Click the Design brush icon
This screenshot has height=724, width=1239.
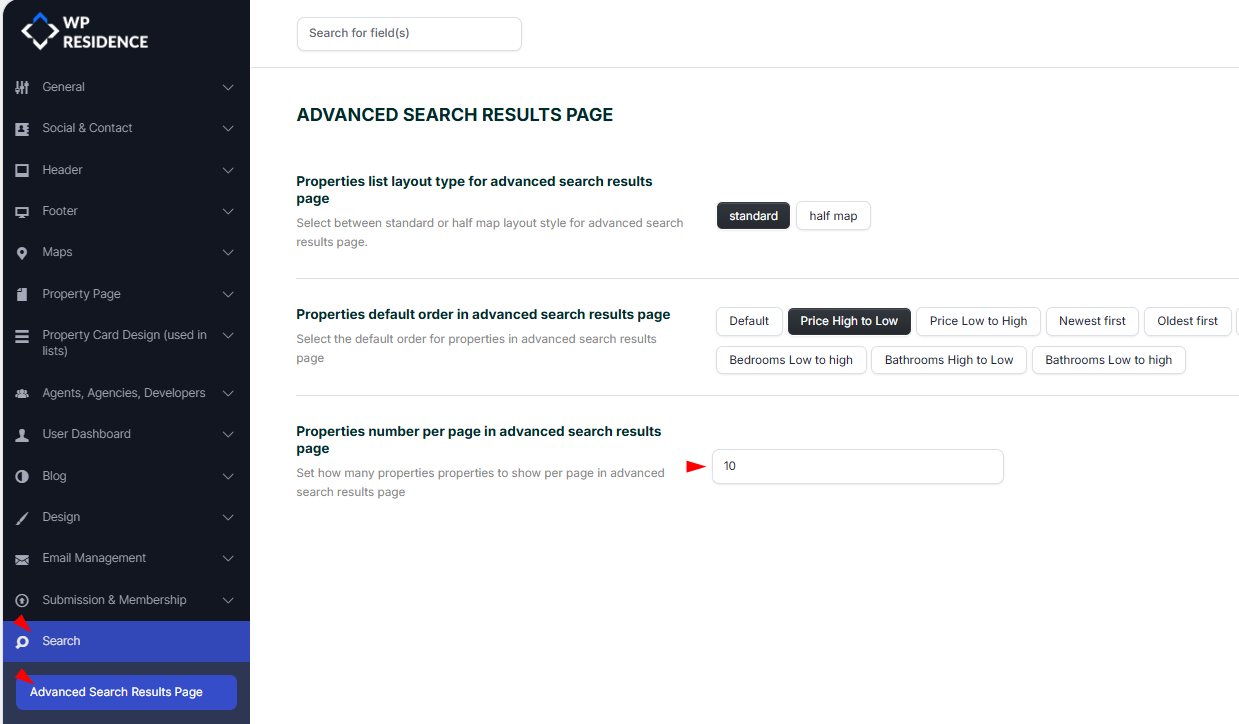[x=22, y=518]
